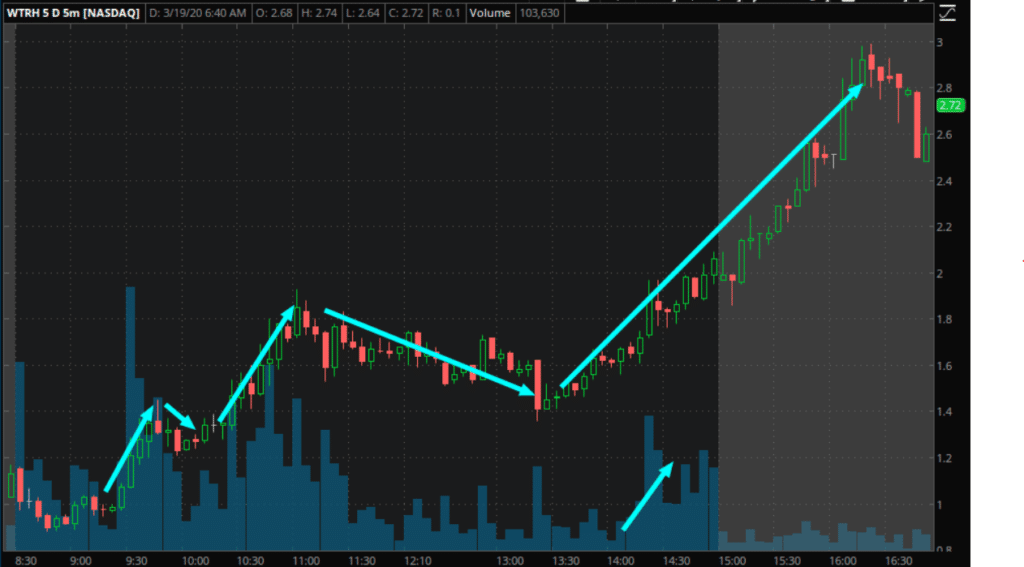Viewport: 1024px width, 567px height.
Task: Click the 9:30 time axis label
Action: [x=136, y=560]
